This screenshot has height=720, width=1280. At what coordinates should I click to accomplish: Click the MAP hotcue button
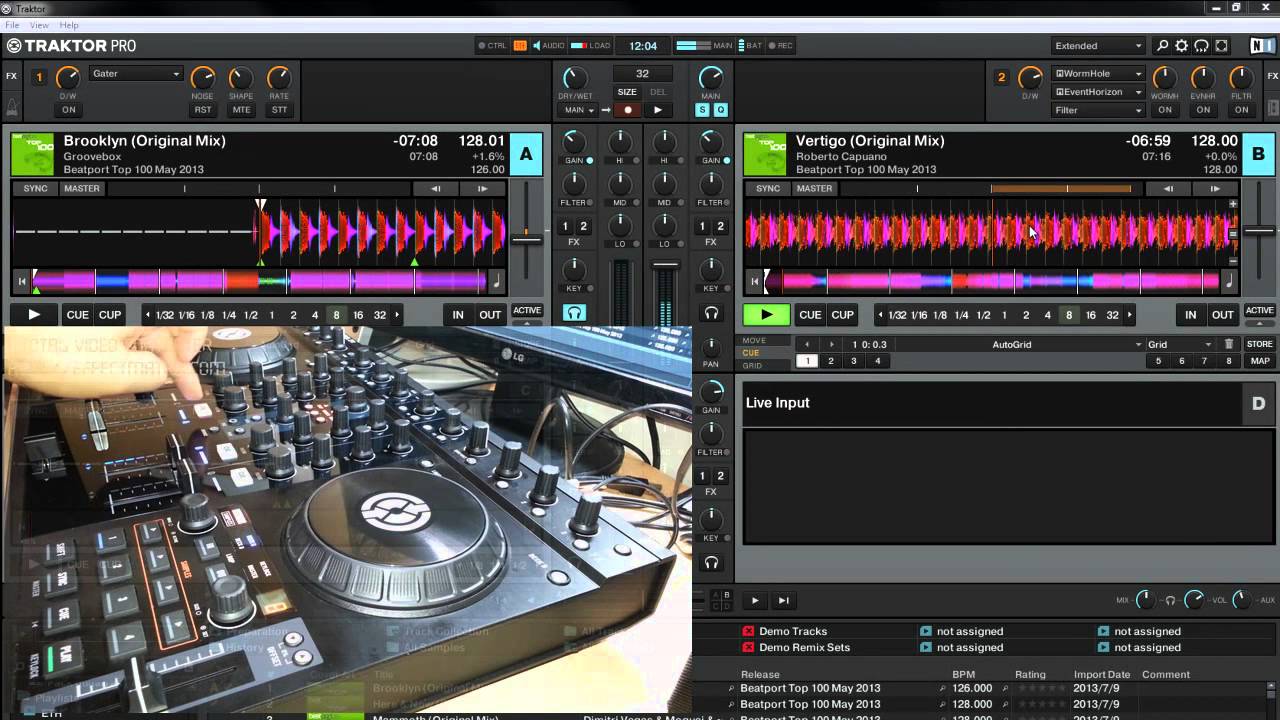(x=1259, y=361)
